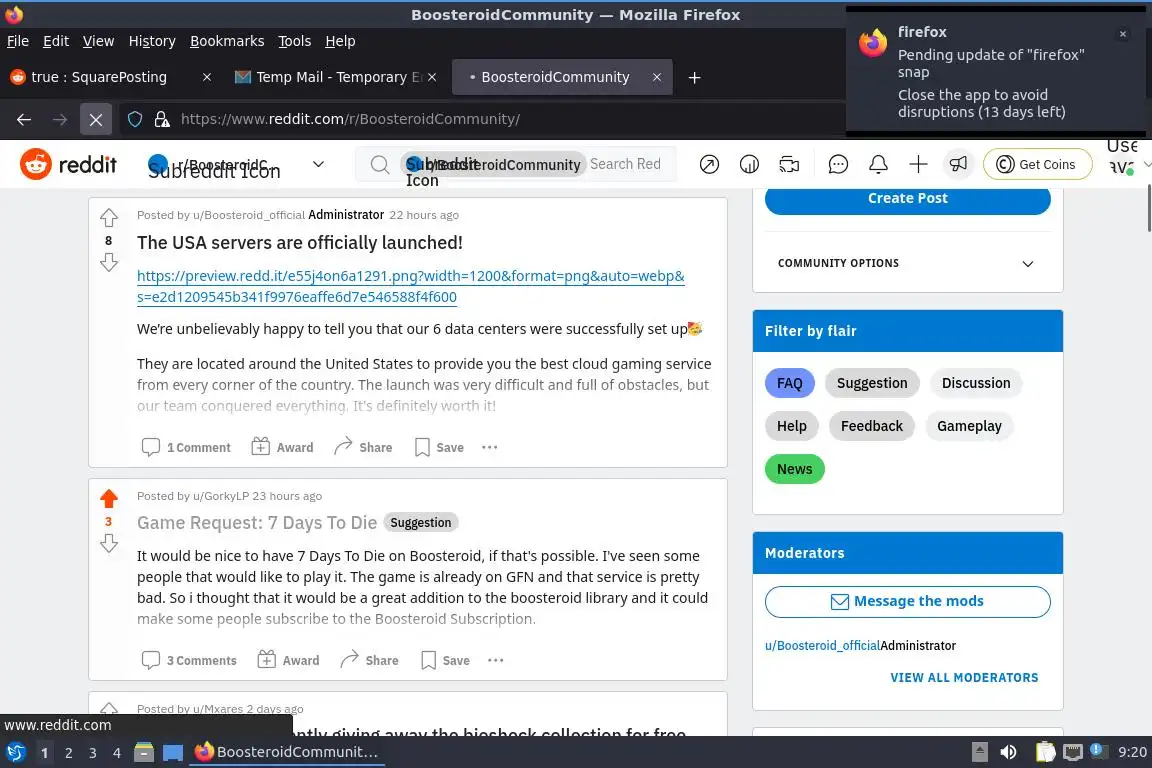
Task: Open user account dropdown in header
Action: point(1129,164)
